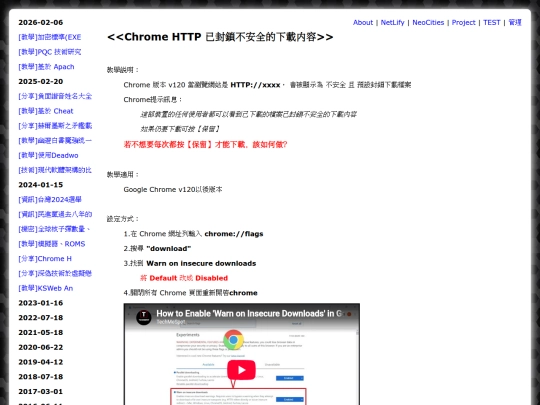This screenshot has height=405, width=540.
Task: Click the bold 'HTTP://xxxx' text
Action: click(255, 85)
